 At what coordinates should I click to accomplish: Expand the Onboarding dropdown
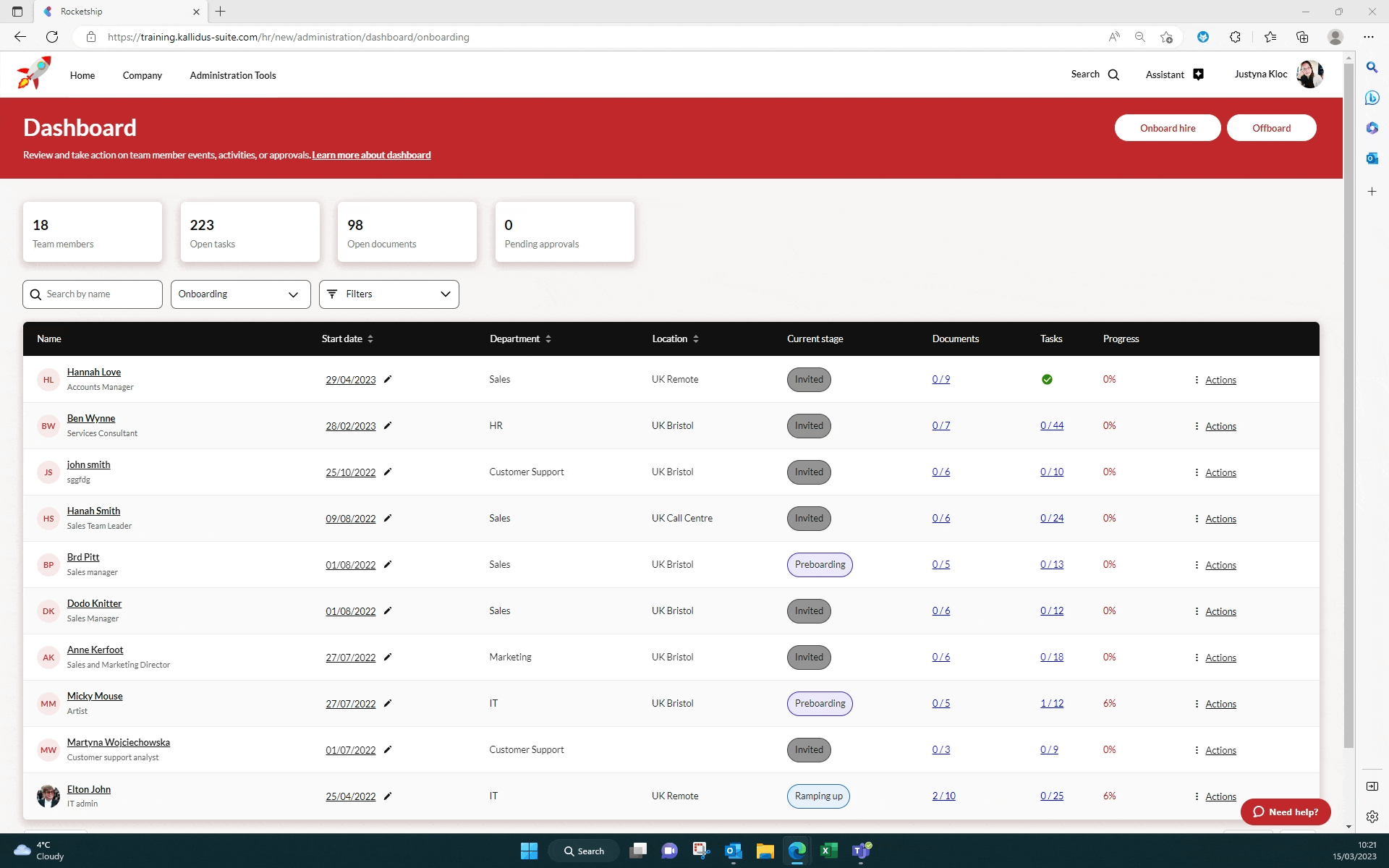[x=240, y=294]
